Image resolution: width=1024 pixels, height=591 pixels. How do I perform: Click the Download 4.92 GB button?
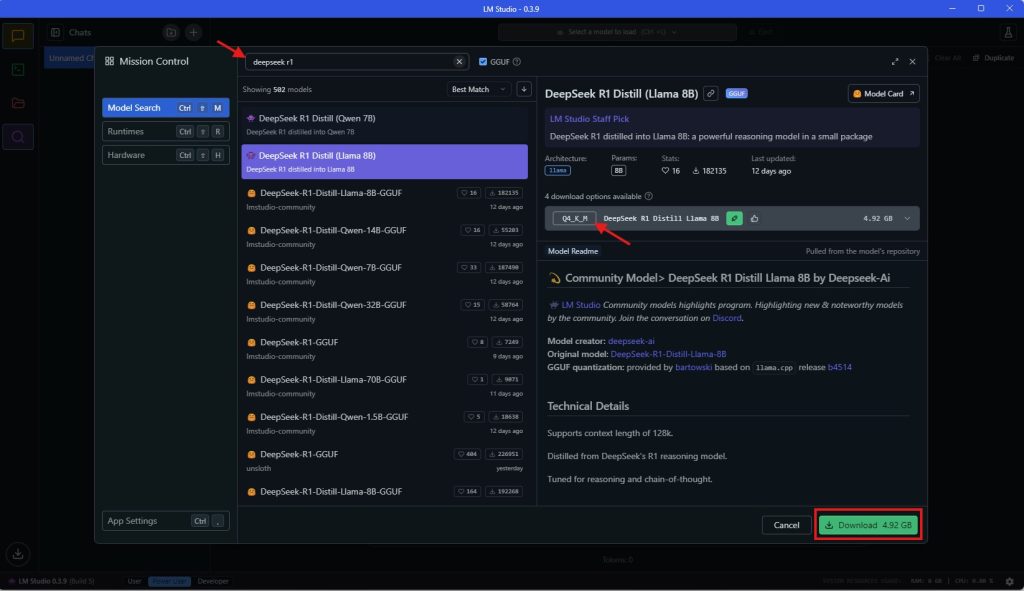coord(867,524)
